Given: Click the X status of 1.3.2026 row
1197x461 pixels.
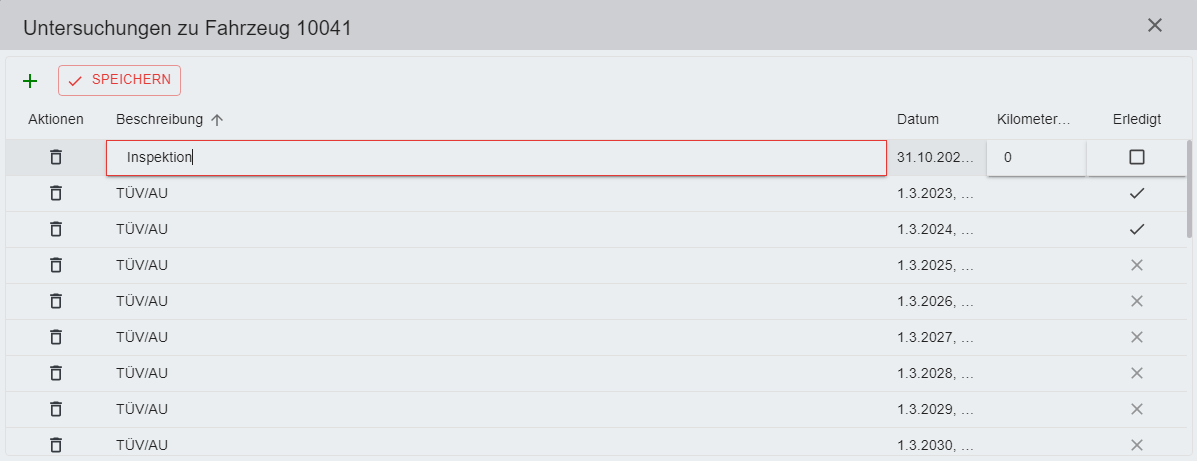Looking at the screenshot, I should pyautogui.click(x=1136, y=301).
